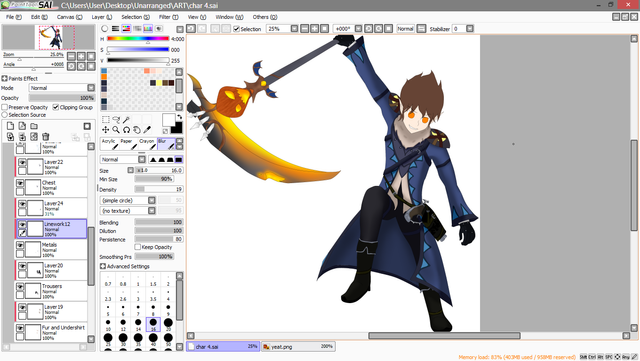Click the layer mask icon
640x361 pixels.
pos(87,126)
